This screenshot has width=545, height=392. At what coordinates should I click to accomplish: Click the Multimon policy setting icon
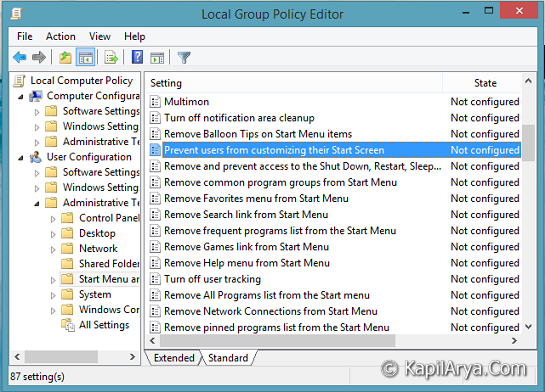[155, 101]
